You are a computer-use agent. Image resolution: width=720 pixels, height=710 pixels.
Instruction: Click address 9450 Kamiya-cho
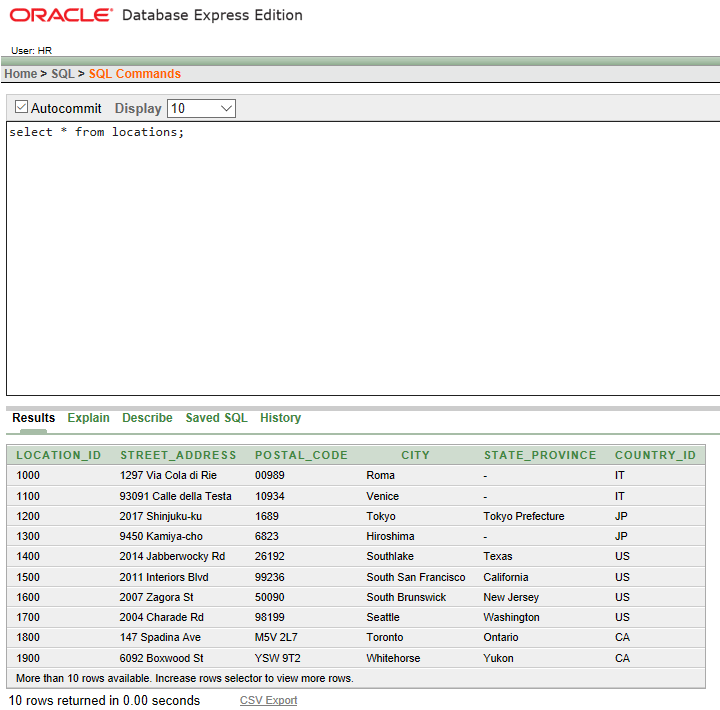coord(161,536)
